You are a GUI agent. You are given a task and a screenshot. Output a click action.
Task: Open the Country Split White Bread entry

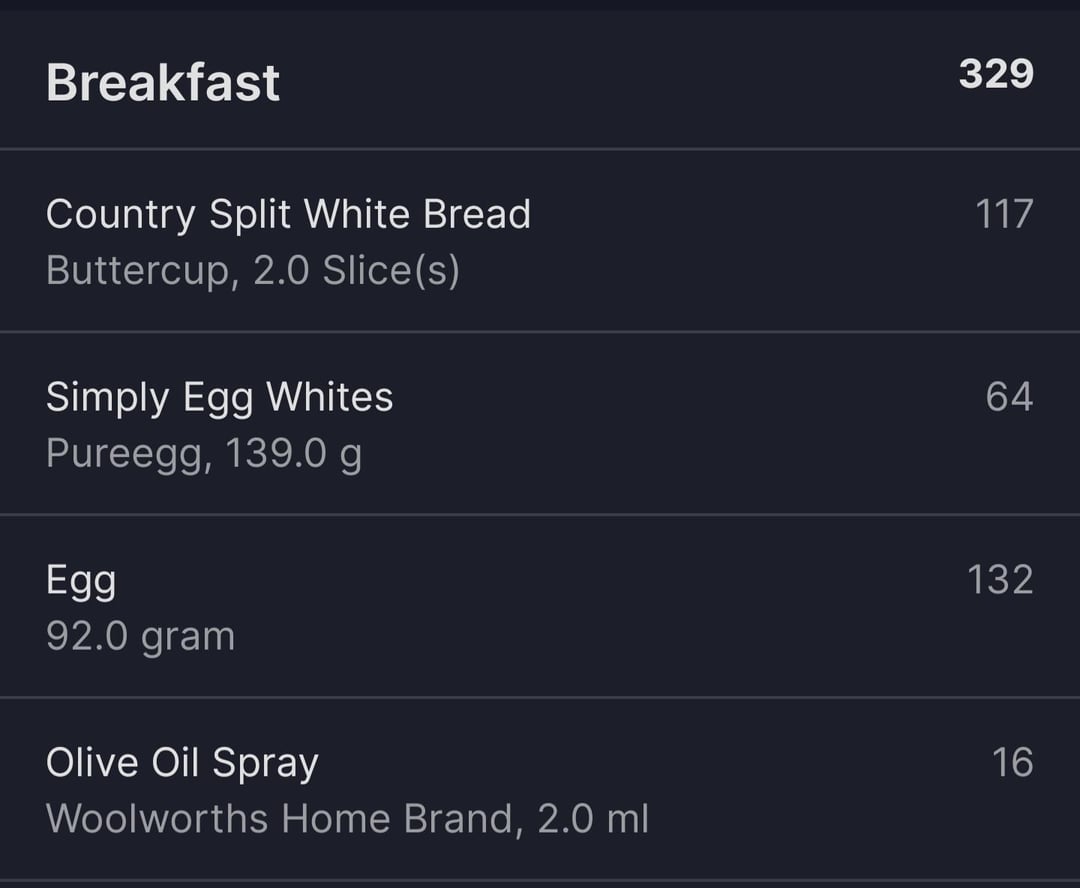(x=540, y=240)
